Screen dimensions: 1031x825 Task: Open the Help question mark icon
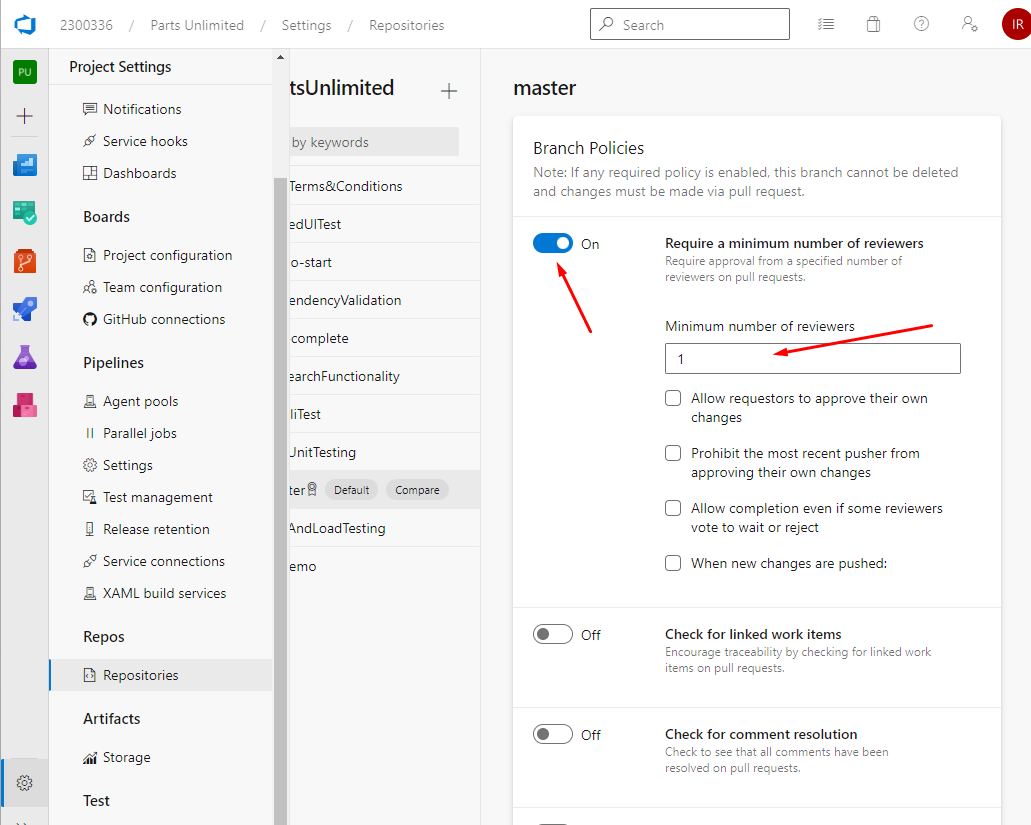[x=921, y=24]
